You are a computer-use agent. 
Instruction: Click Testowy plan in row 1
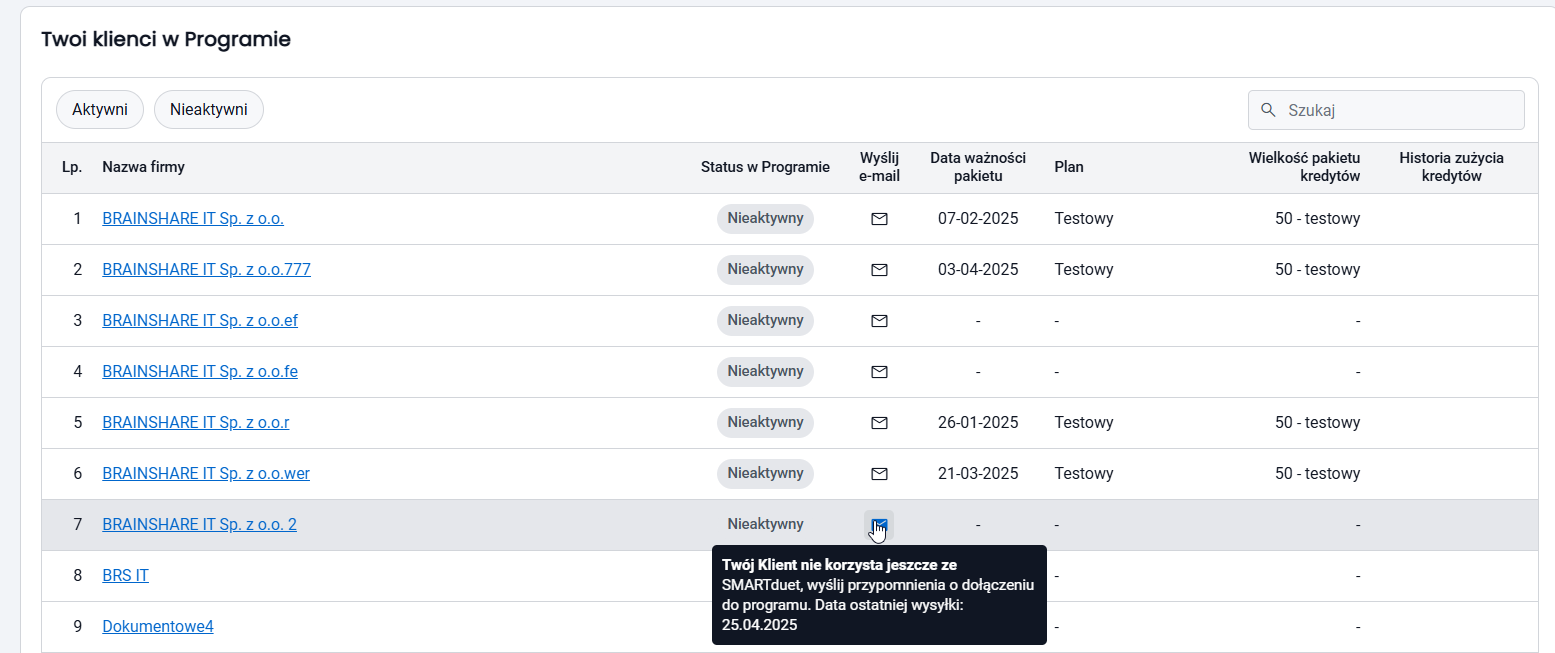coord(1084,218)
